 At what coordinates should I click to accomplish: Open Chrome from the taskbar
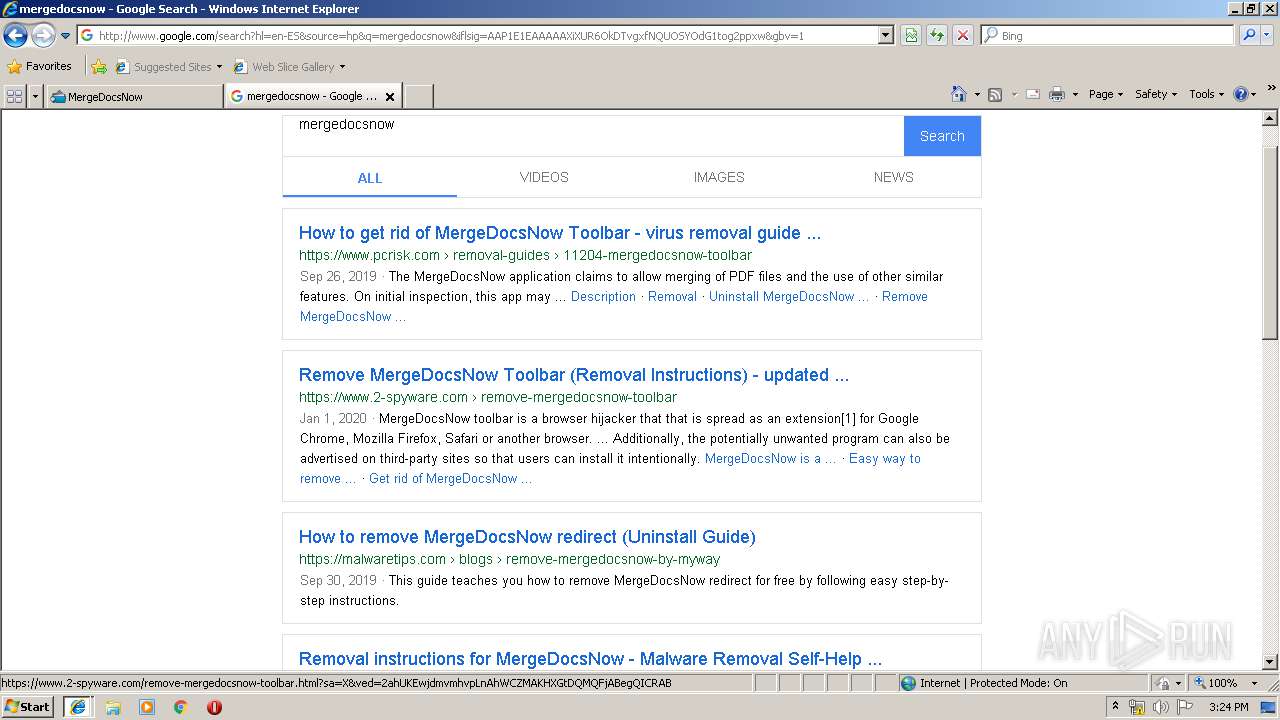click(x=180, y=707)
